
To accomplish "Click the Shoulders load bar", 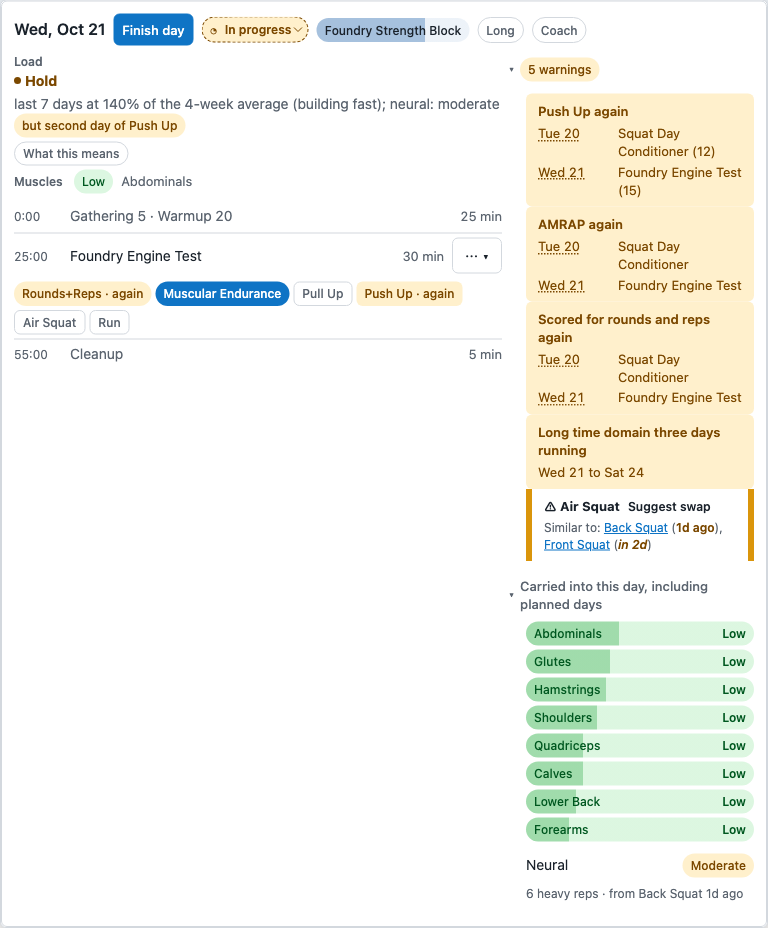I will point(640,717).
